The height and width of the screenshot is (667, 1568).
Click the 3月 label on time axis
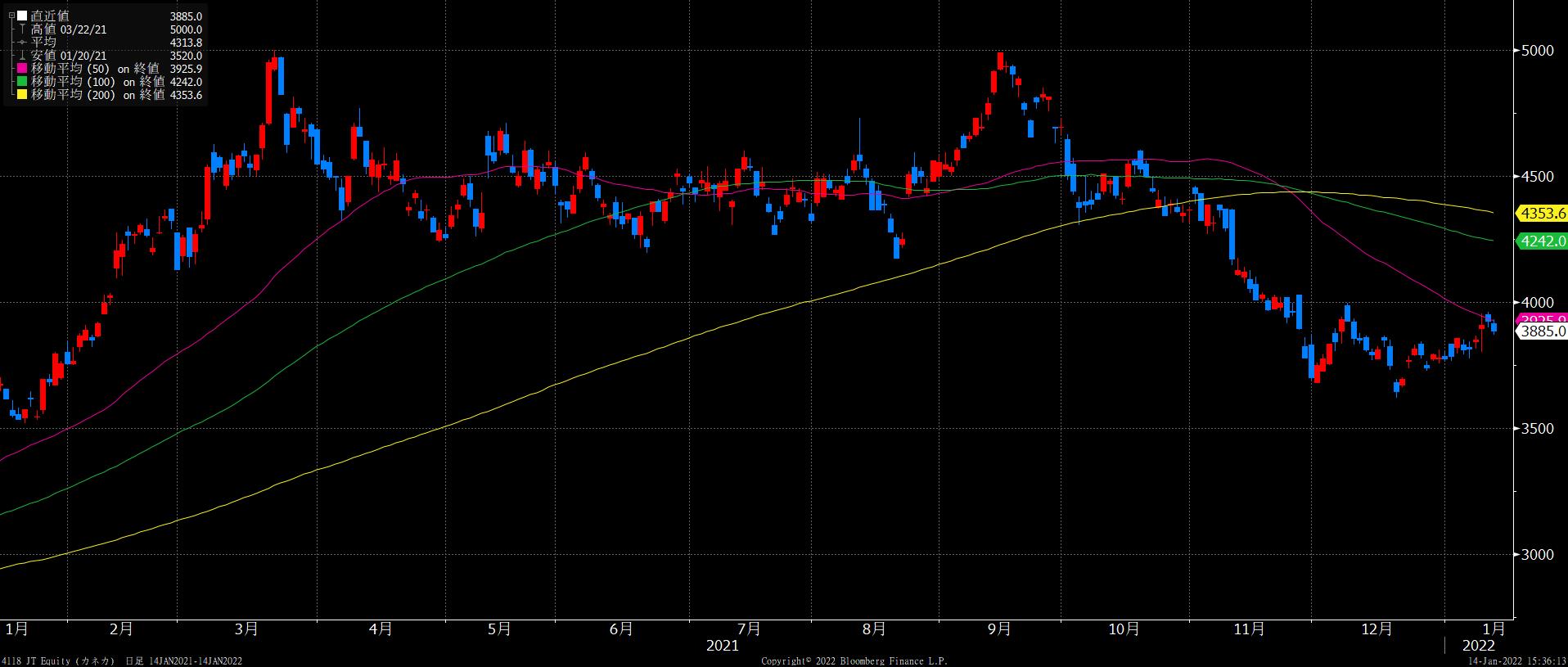pyautogui.click(x=246, y=629)
